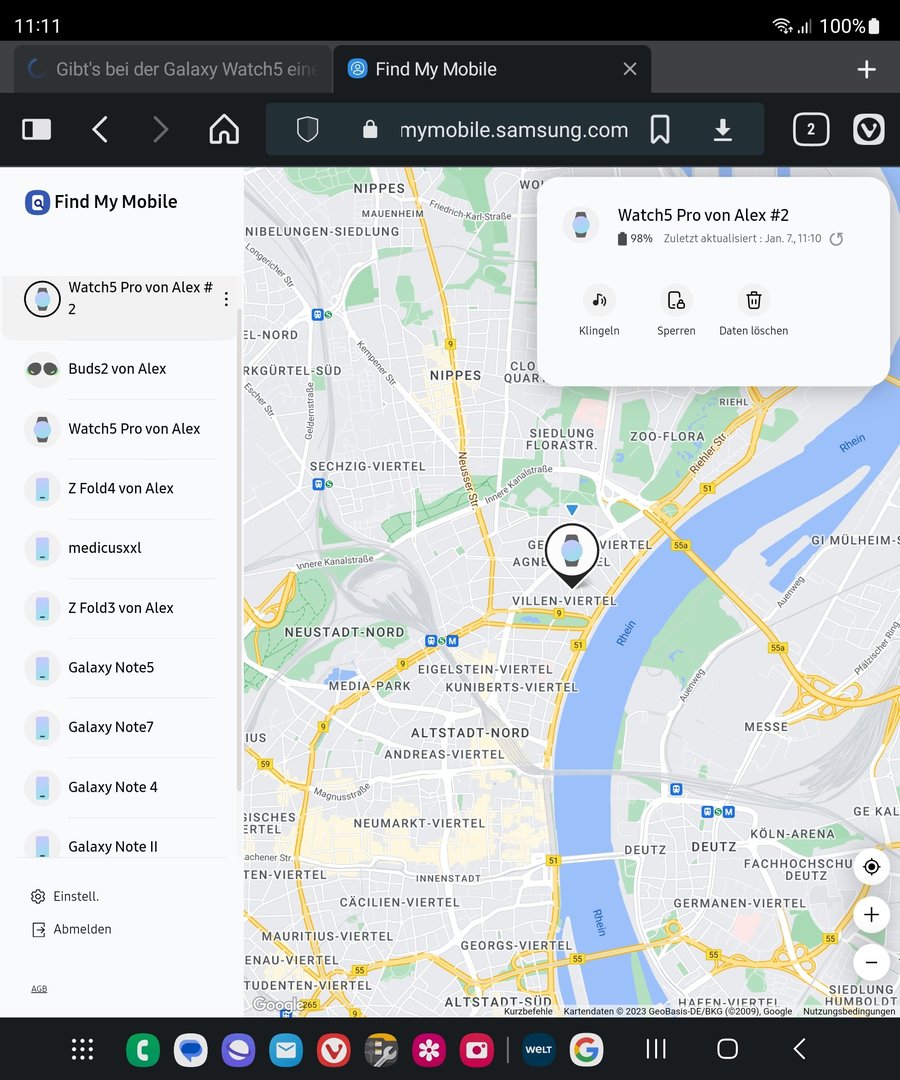Click the address bar URL field
Image resolution: width=900 pixels, height=1080 pixels.
pos(513,130)
